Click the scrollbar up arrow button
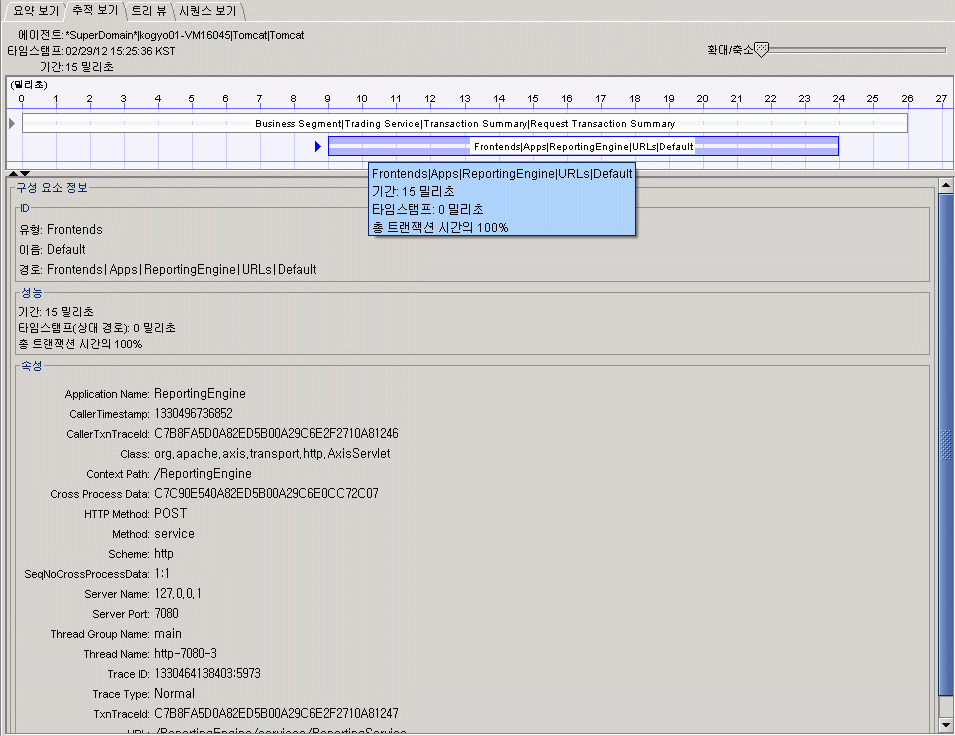955x736 pixels. pos(945,185)
